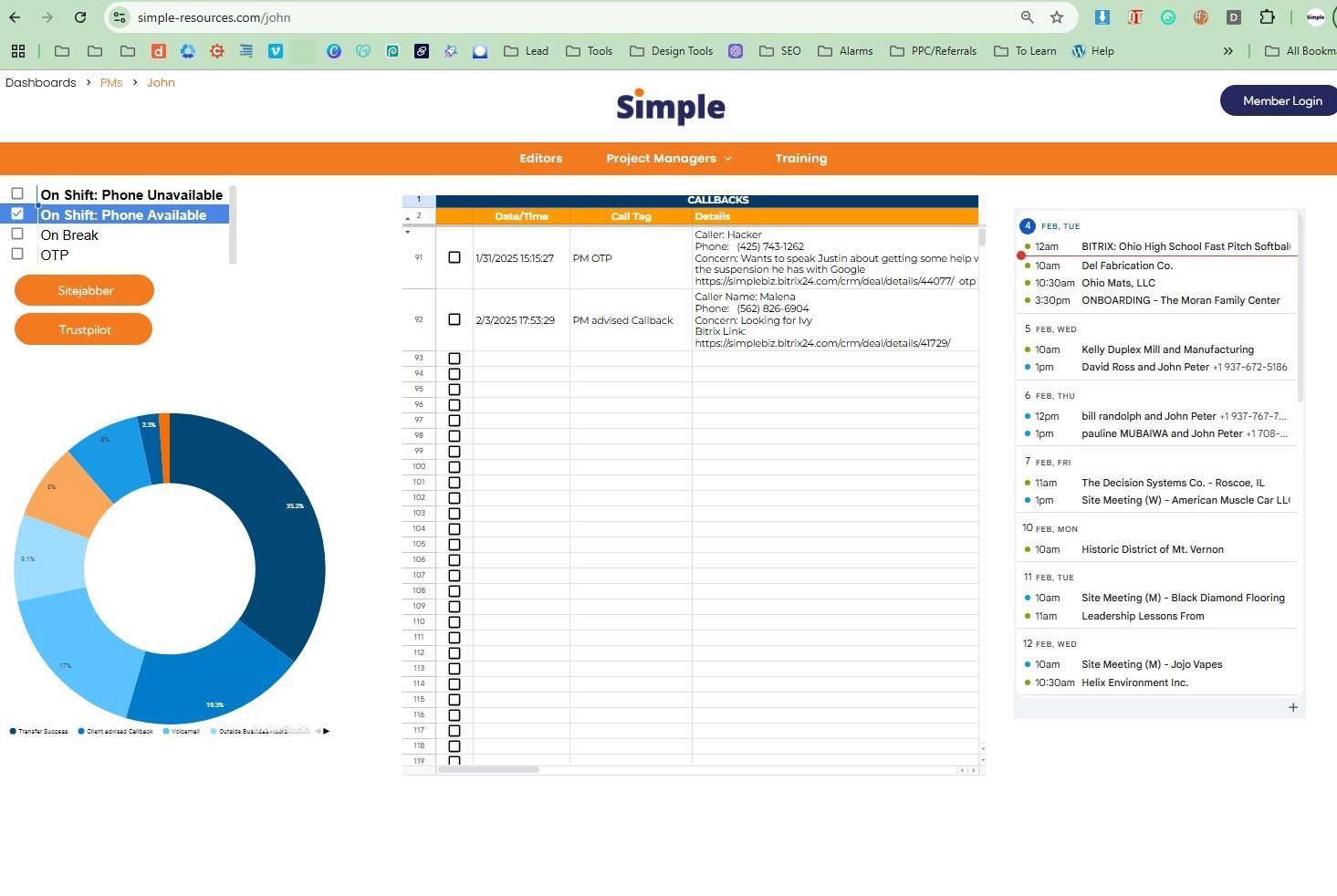Bookmark this page with the star icon

pos(1057,17)
